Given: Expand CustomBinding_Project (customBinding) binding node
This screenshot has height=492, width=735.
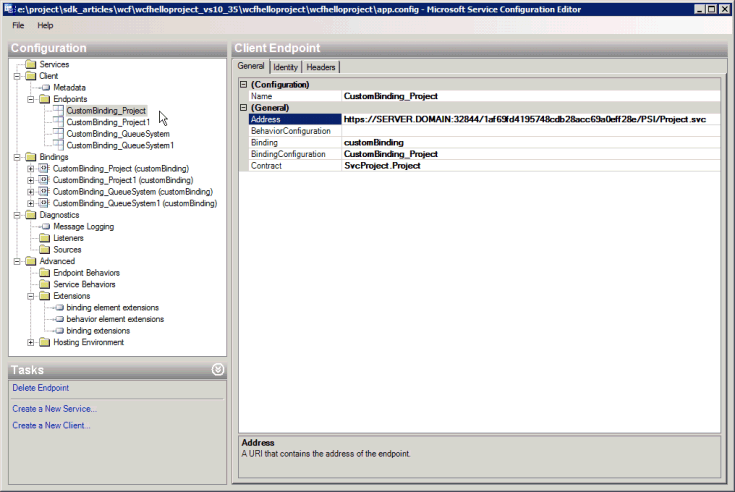Looking at the screenshot, I should click(31, 169).
